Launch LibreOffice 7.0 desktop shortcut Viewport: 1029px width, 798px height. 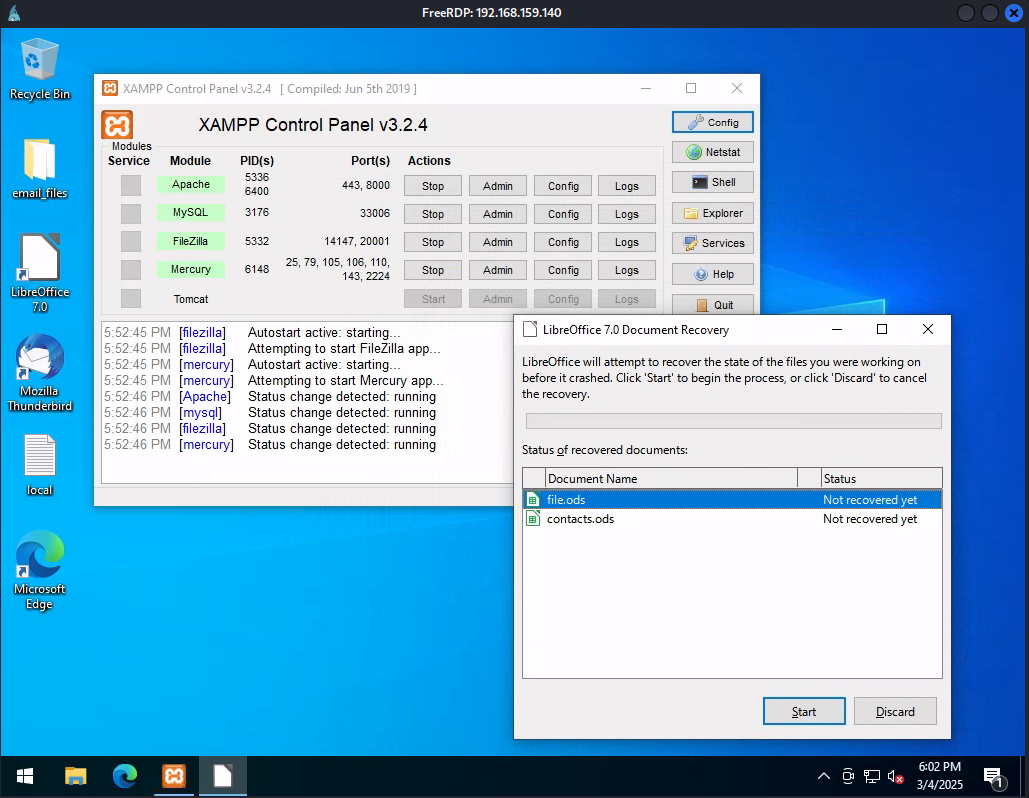click(39, 272)
